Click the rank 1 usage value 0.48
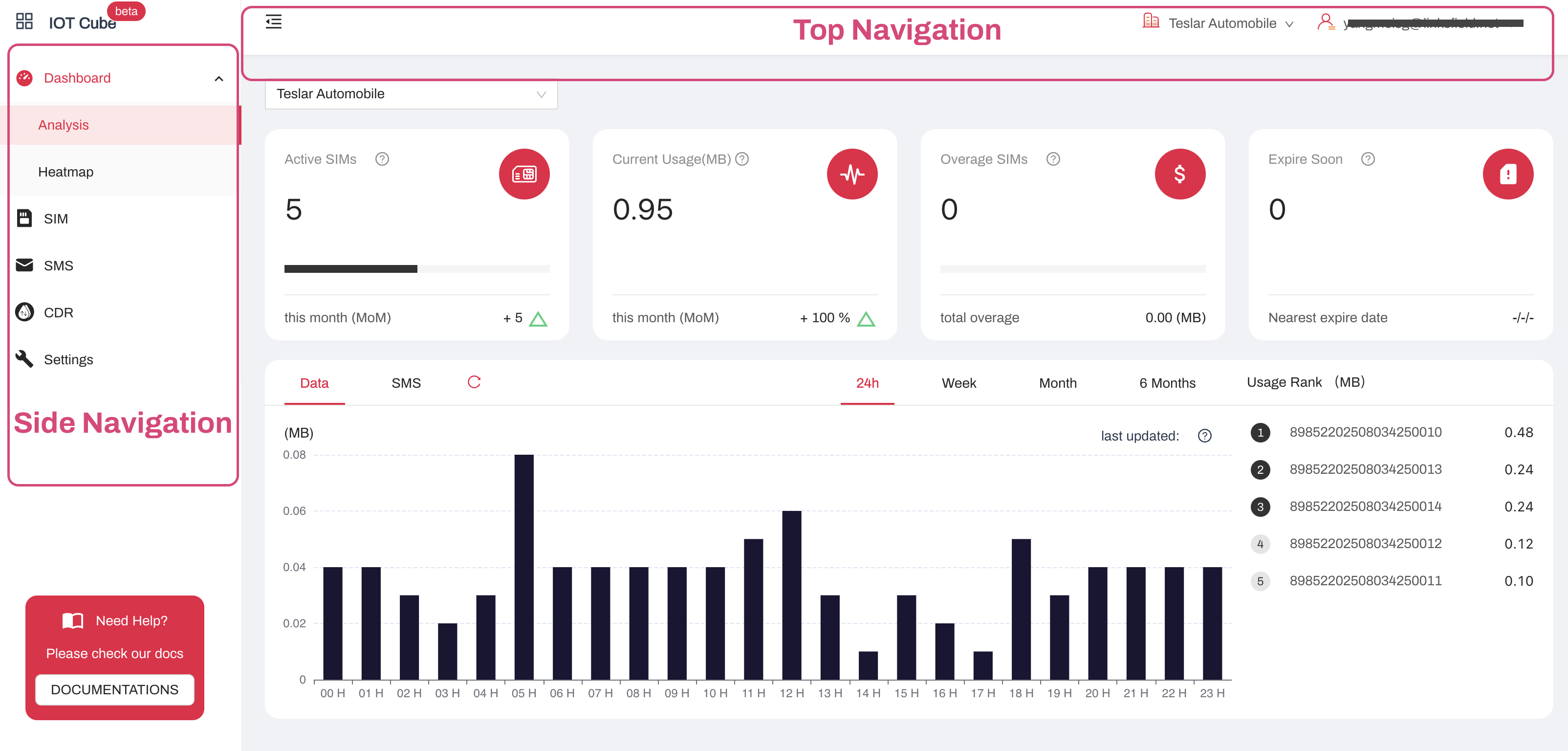The width and height of the screenshot is (1568, 751). [1519, 432]
